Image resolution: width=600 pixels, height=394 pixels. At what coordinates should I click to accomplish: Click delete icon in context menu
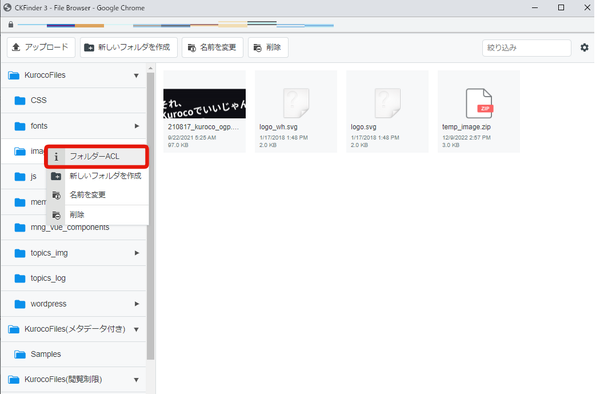tap(56, 215)
